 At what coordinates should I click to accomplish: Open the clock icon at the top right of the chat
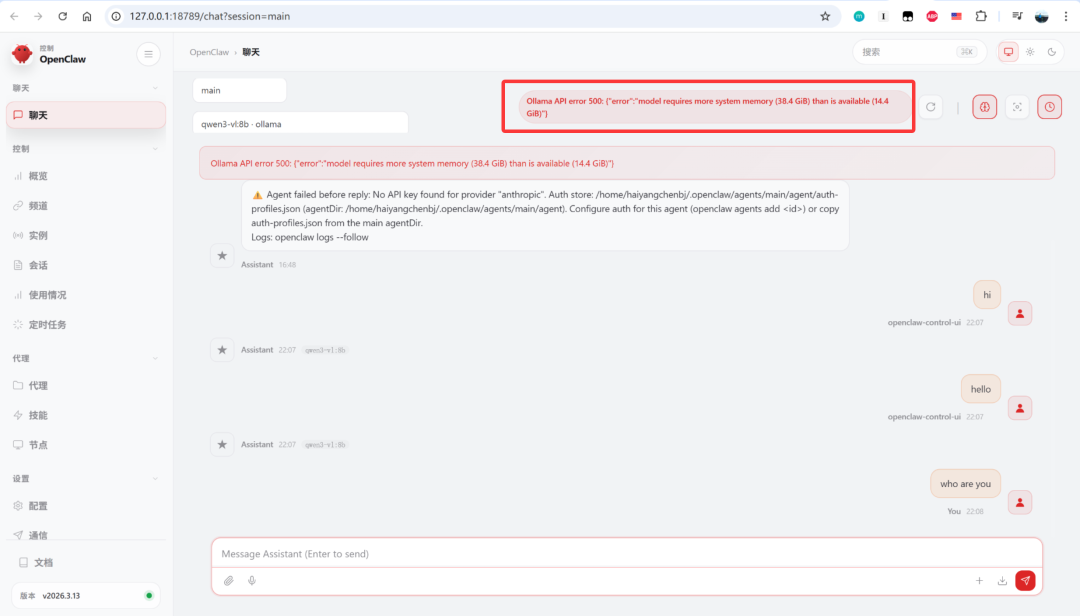[1049, 107]
